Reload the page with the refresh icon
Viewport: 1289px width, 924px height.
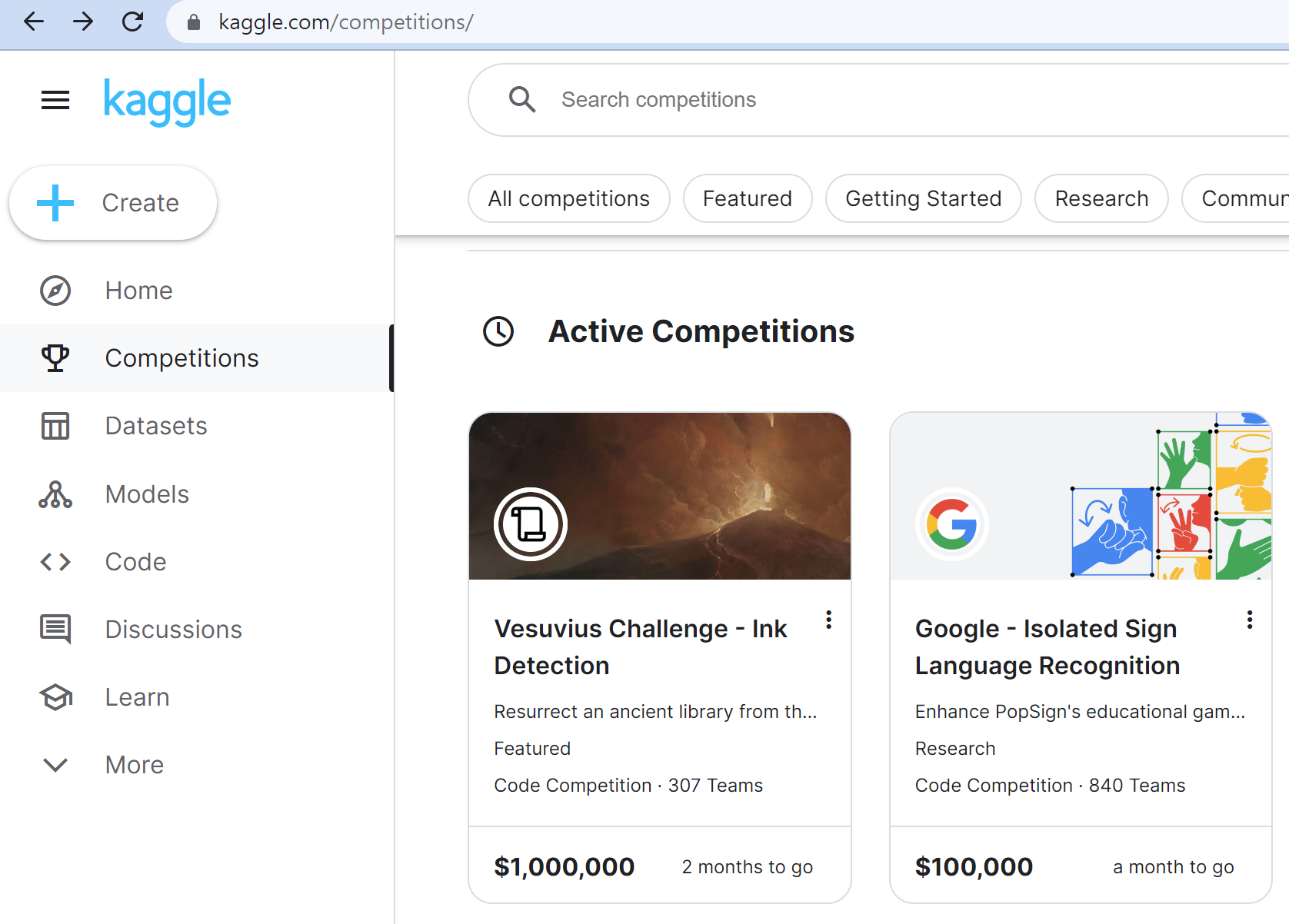(x=133, y=22)
